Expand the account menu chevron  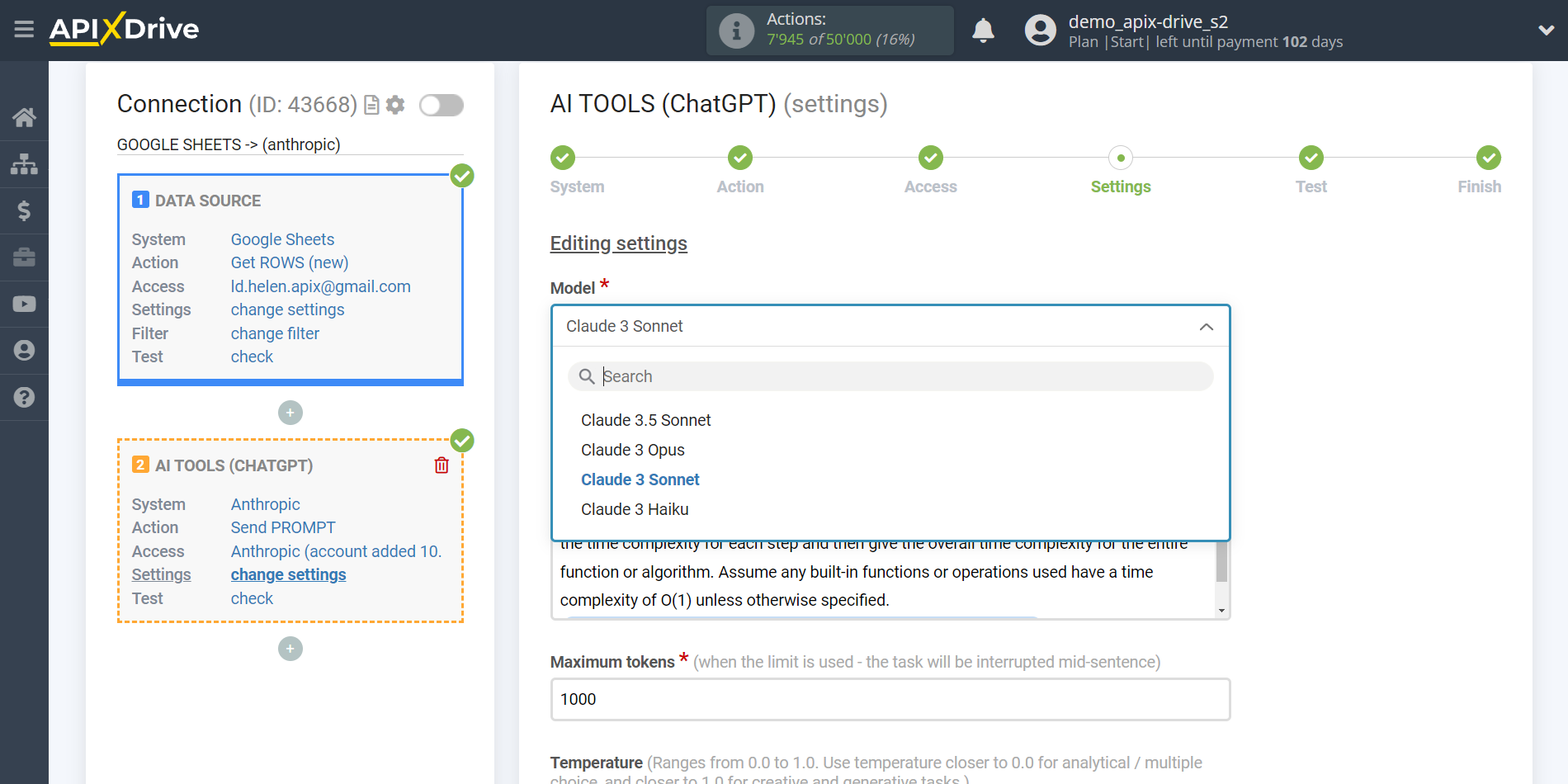pyautogui.click(x=1546, y=31)
